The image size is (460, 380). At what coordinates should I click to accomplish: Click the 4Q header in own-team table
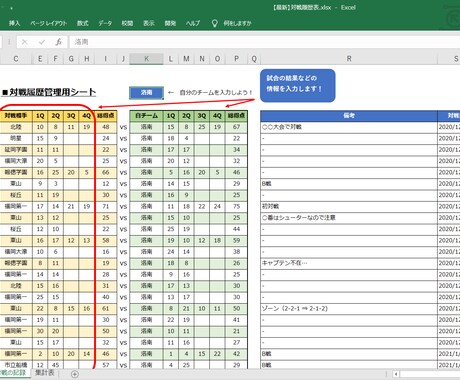(x=217, y=116)
